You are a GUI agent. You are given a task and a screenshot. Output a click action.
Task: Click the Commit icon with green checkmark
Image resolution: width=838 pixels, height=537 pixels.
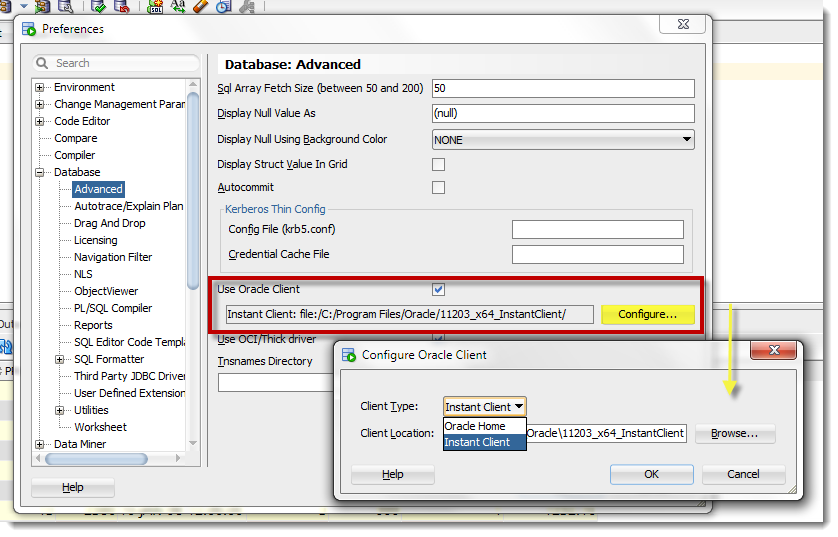pos(98,6)
